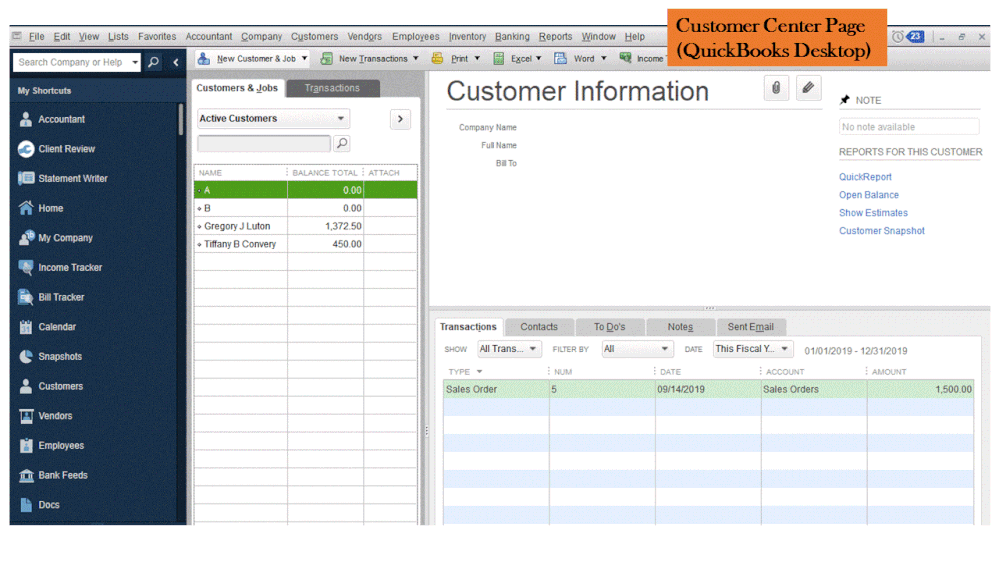Click the paperclip attach icon
Image resolution: width=999 pixels, height=562 pixels.
tap(776, 88)
